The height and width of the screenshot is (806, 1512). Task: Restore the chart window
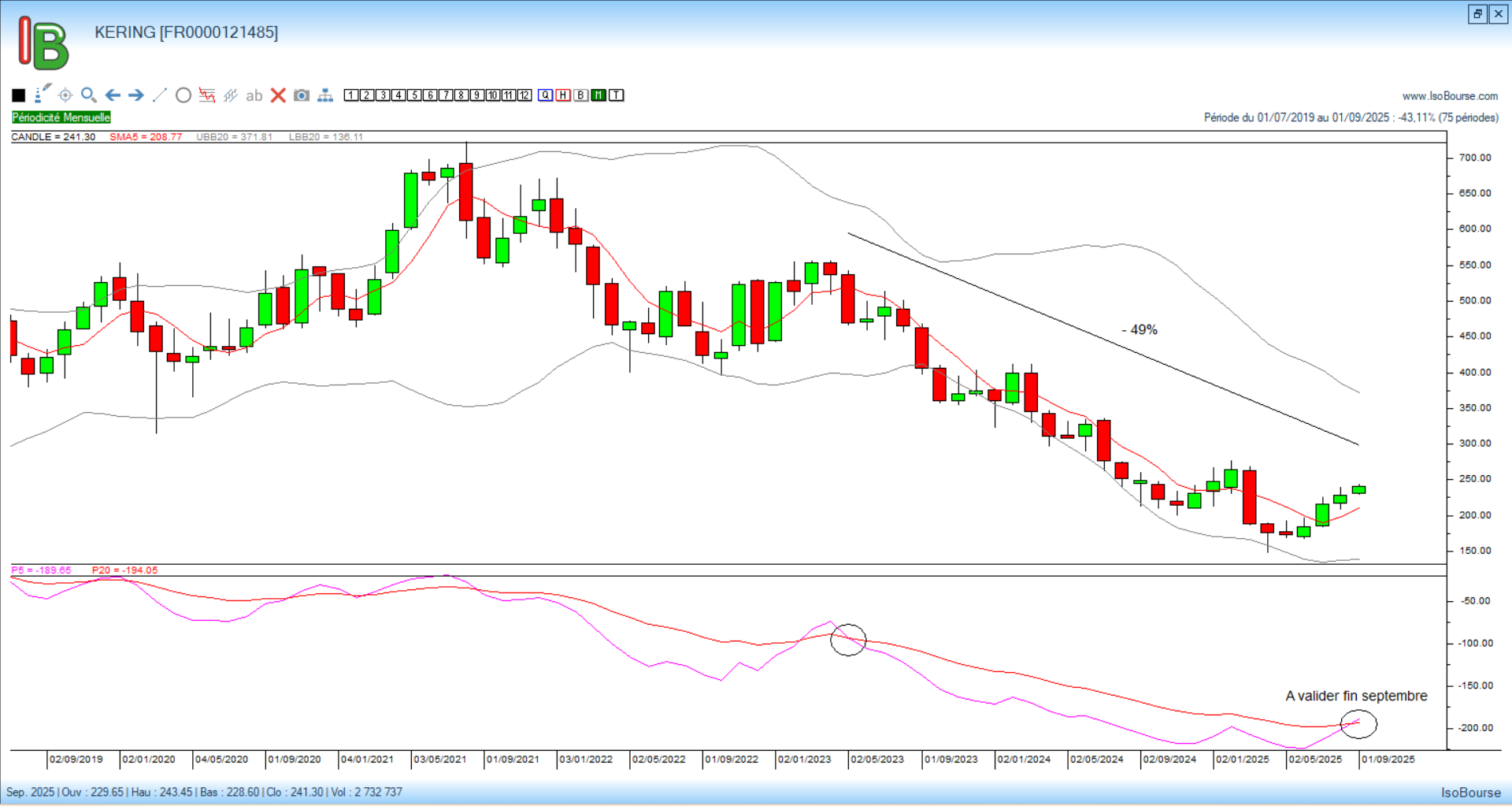point(1477,14)
